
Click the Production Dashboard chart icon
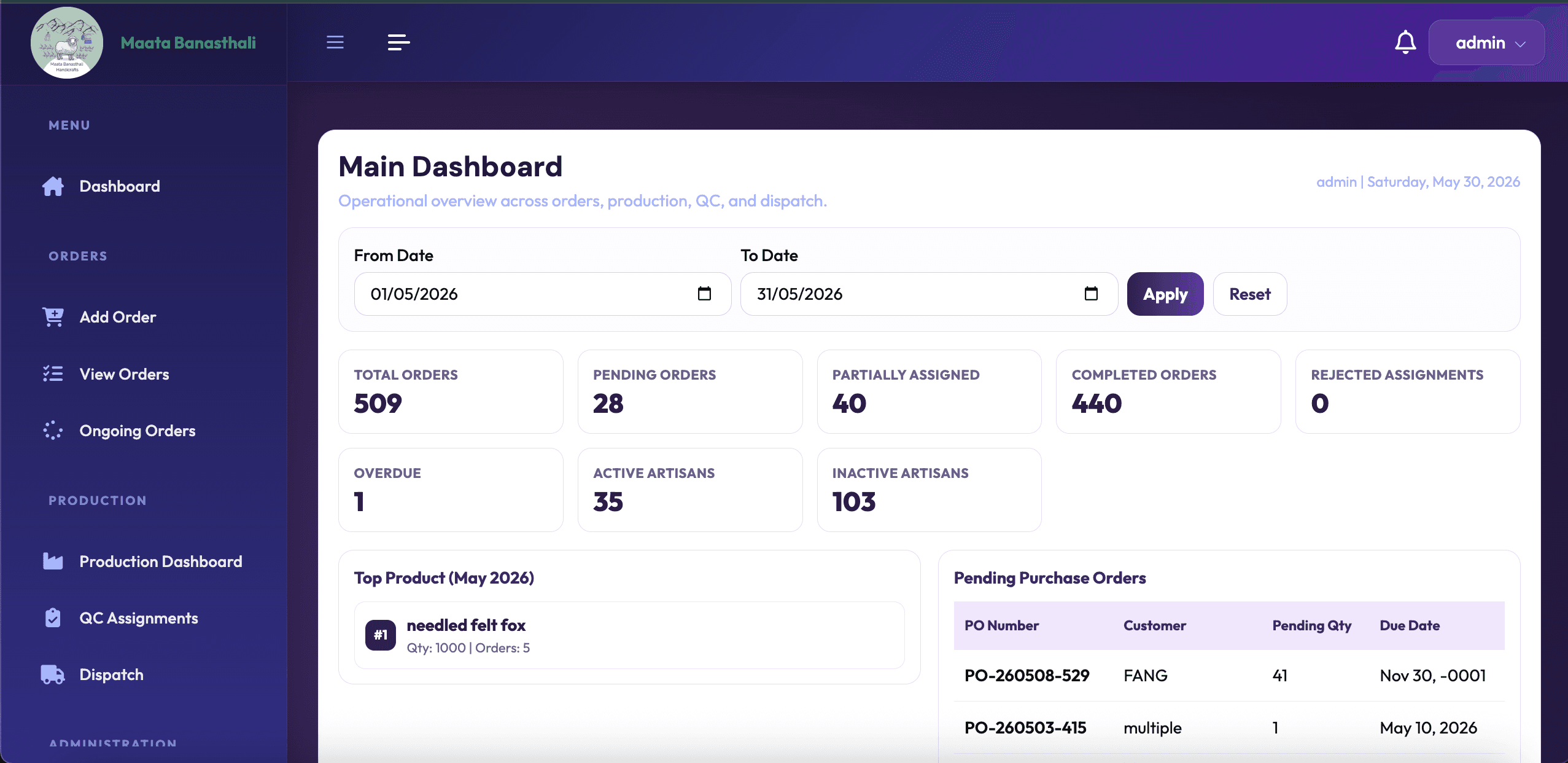[53, 561]
